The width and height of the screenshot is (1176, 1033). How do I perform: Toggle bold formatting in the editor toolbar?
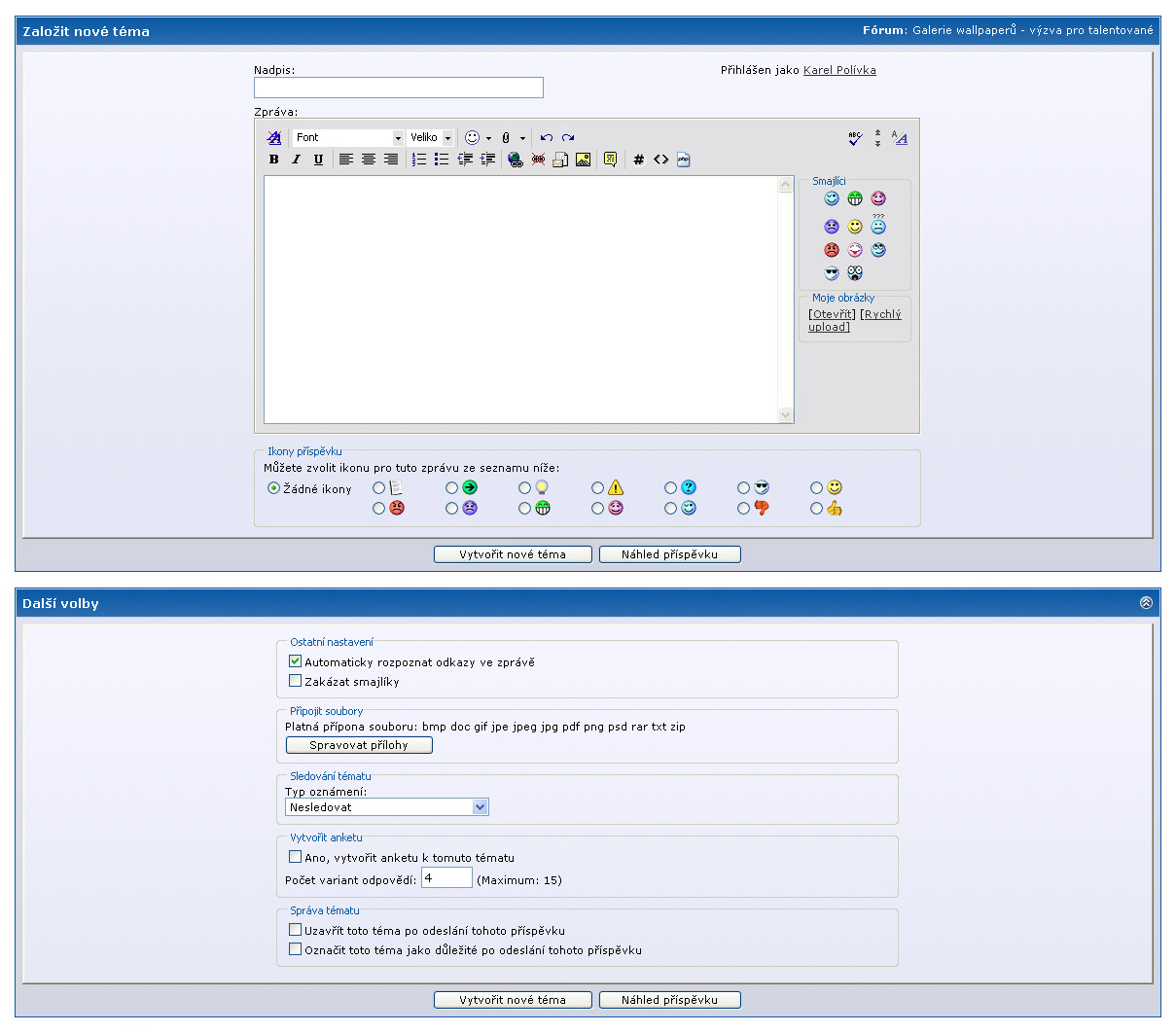coord(273,160)
